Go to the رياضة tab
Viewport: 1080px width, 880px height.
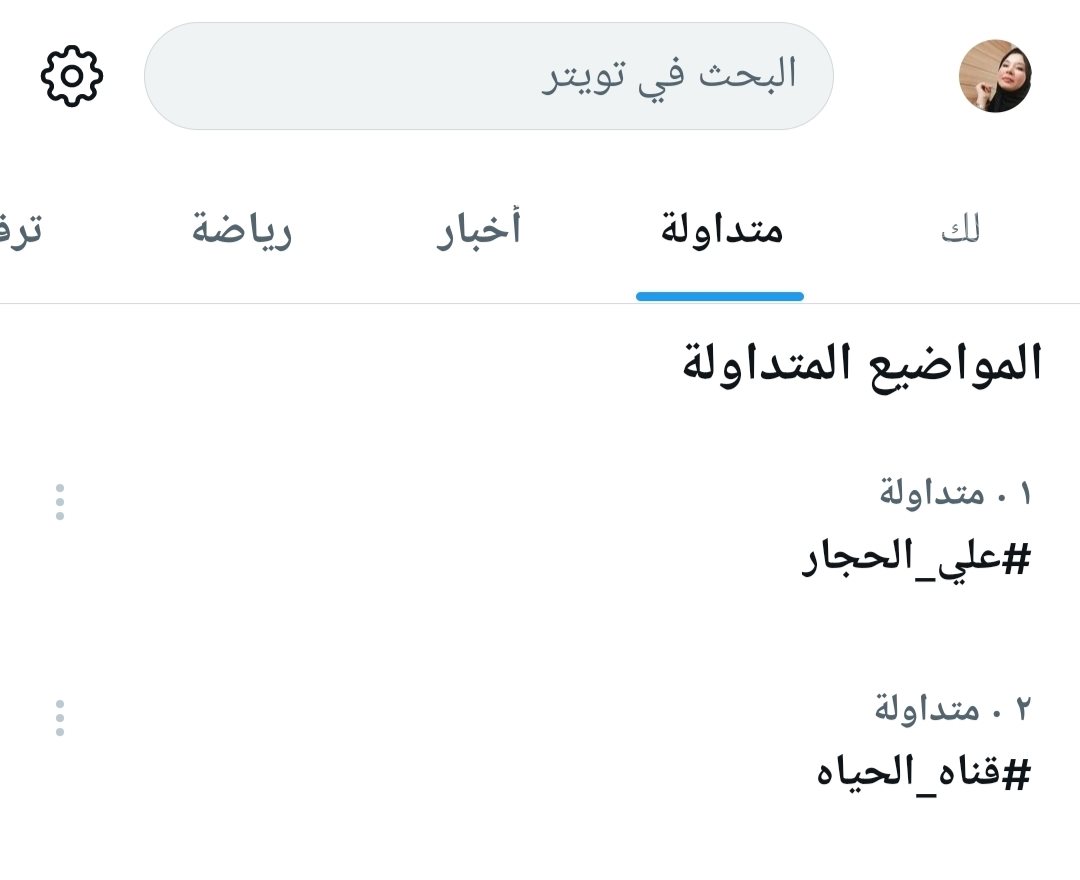(242, 231)
